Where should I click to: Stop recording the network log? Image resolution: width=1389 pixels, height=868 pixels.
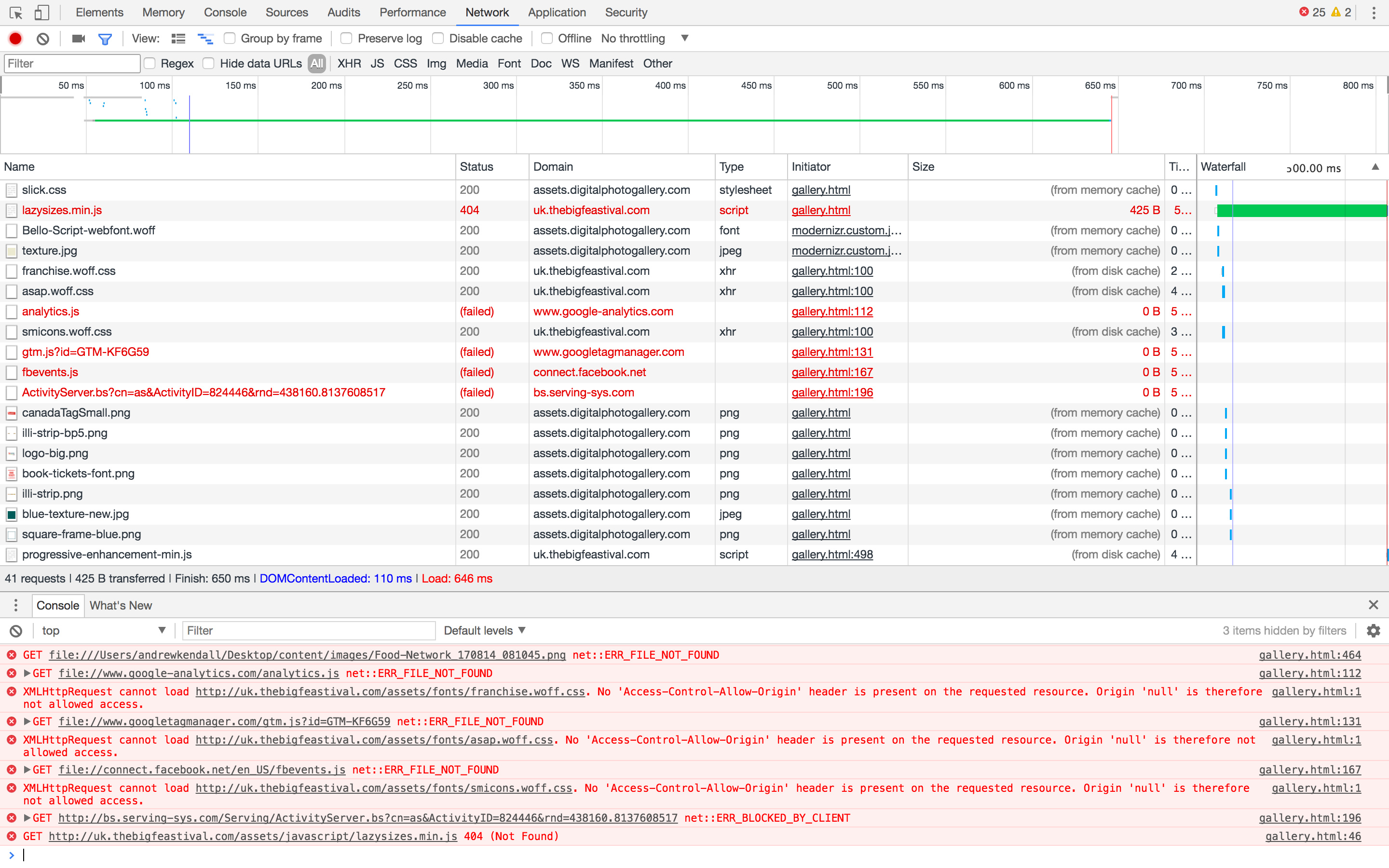15,39
